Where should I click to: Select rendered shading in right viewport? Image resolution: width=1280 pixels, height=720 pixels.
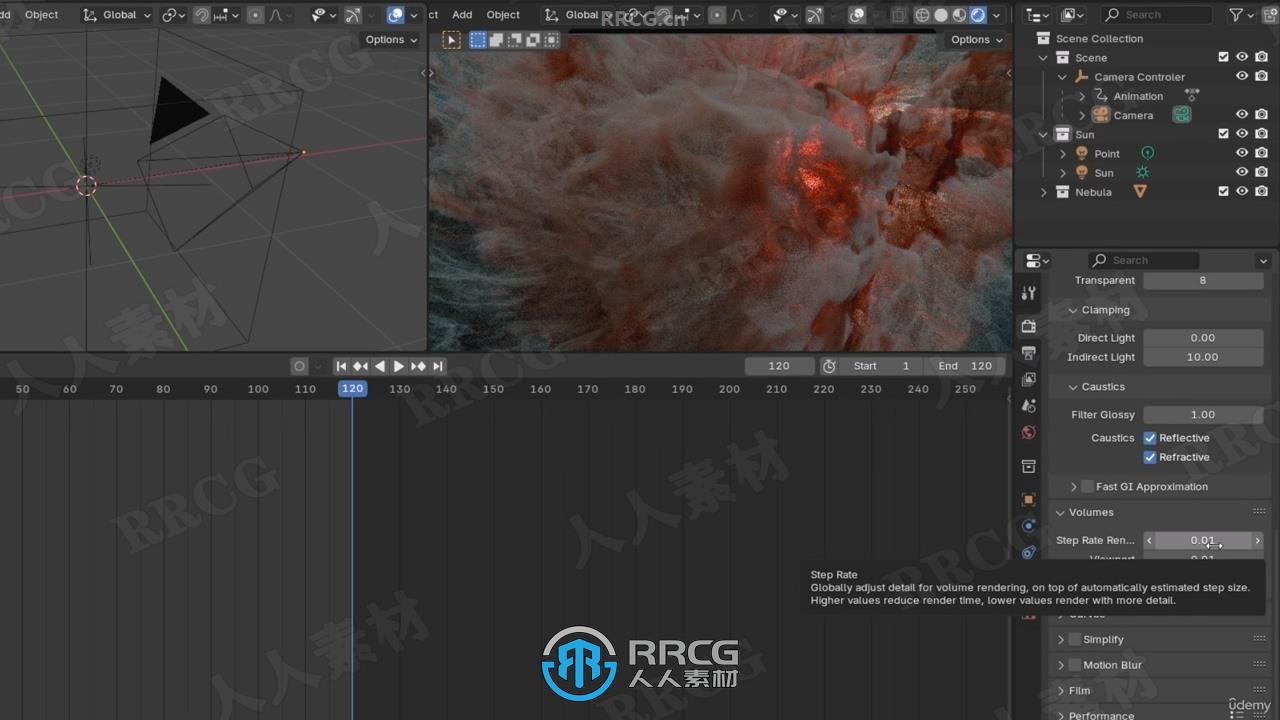point(978,15)
